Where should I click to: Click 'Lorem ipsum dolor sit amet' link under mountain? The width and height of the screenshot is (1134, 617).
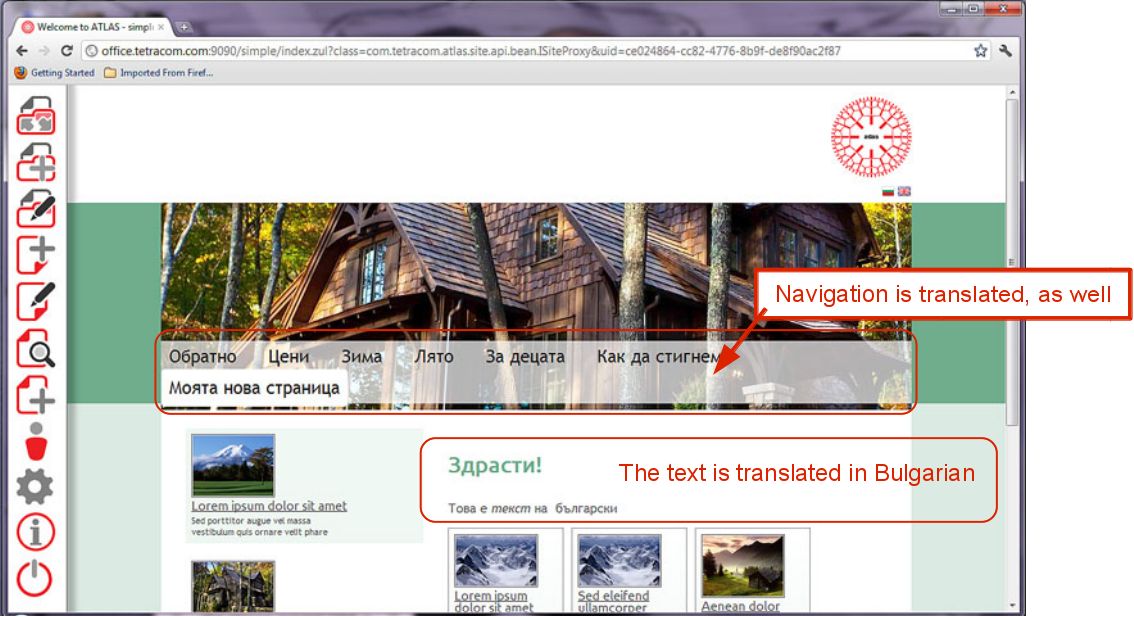click(268, 506)
